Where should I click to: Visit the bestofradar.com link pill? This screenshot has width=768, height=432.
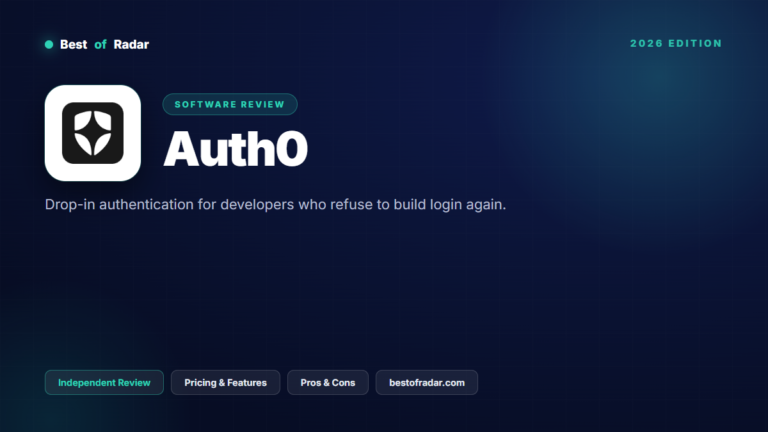(427, 383)
